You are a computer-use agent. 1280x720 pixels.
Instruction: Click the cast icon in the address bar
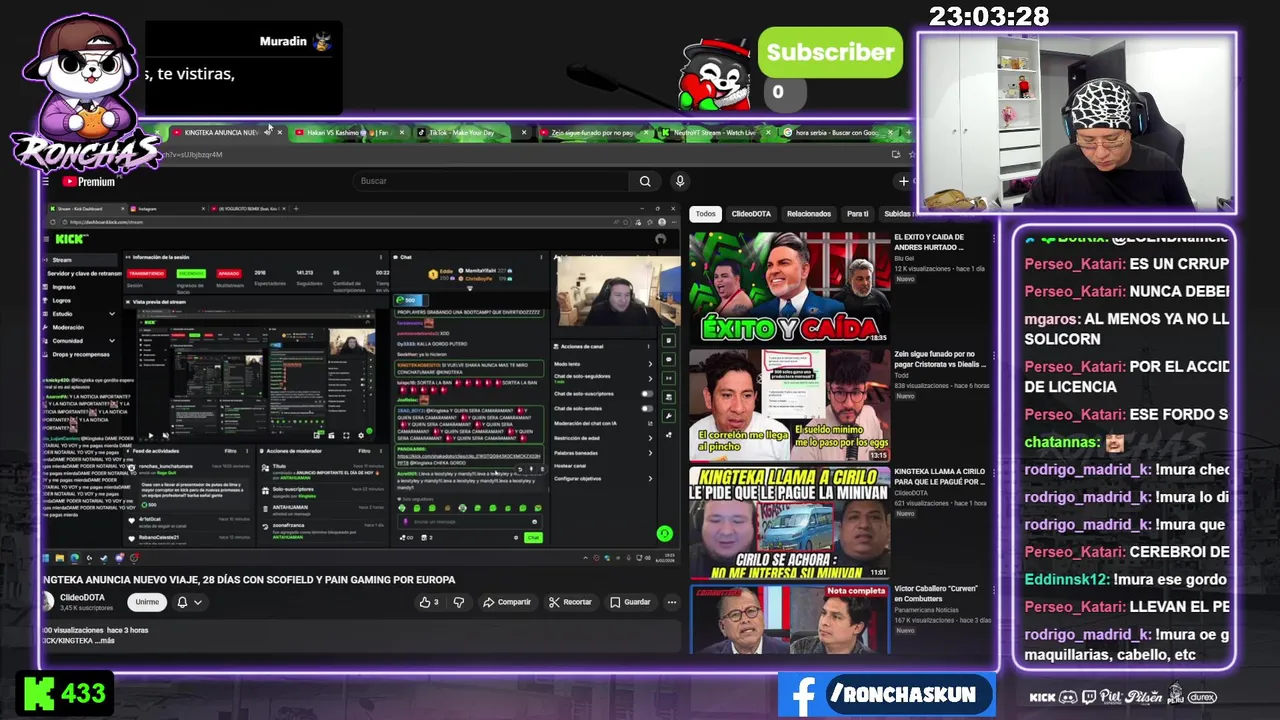896,154
